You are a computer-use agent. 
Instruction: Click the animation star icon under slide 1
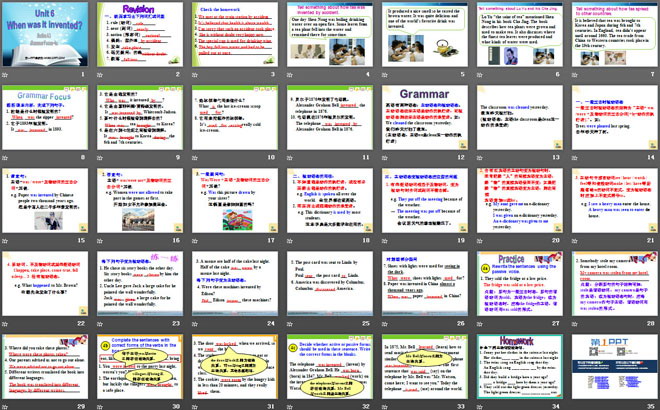click(5, 75)
